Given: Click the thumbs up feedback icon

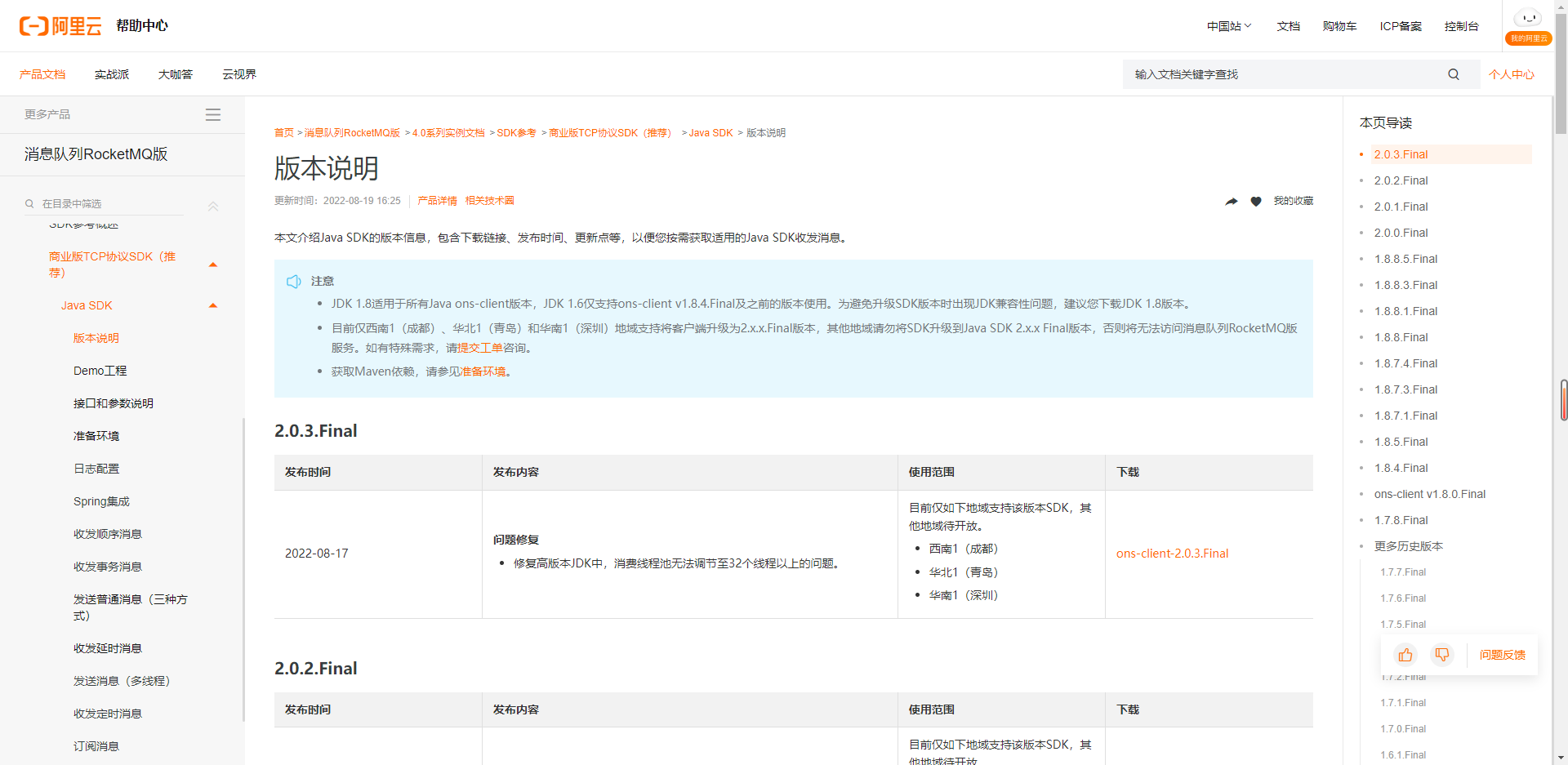Looking at the screenshot, I should pyautogui.click(x=1405, y=655).
